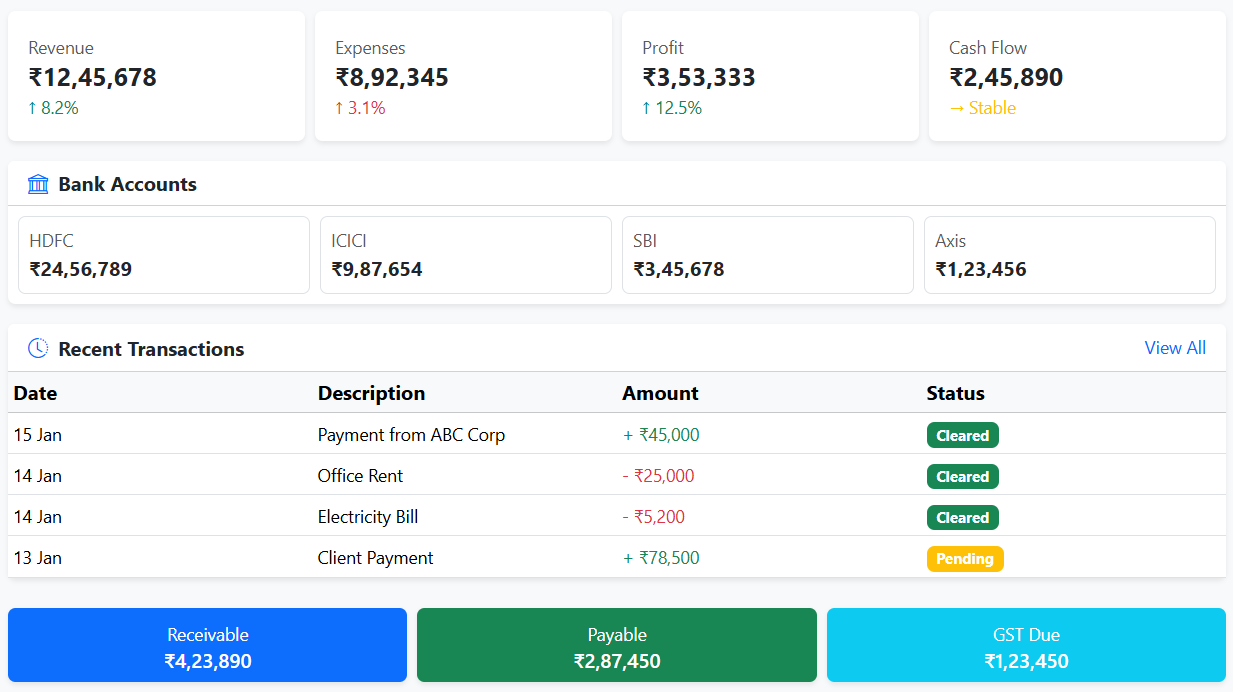Click the Revenue metric card
This screenshot has height=692, width=1233.
pos(156,76)
